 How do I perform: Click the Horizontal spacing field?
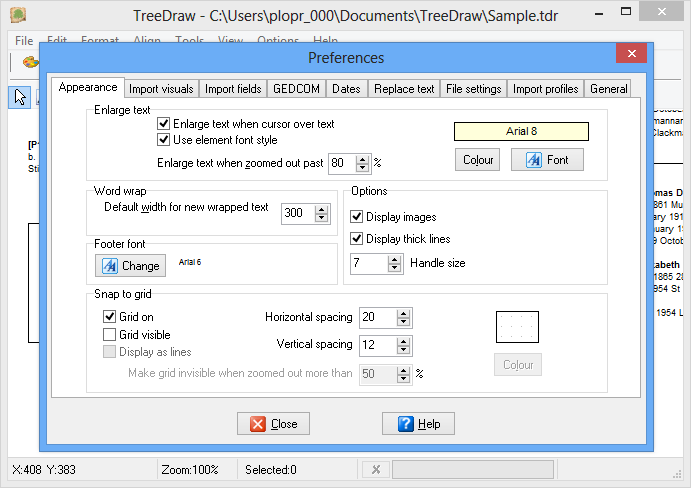(378, 317)
